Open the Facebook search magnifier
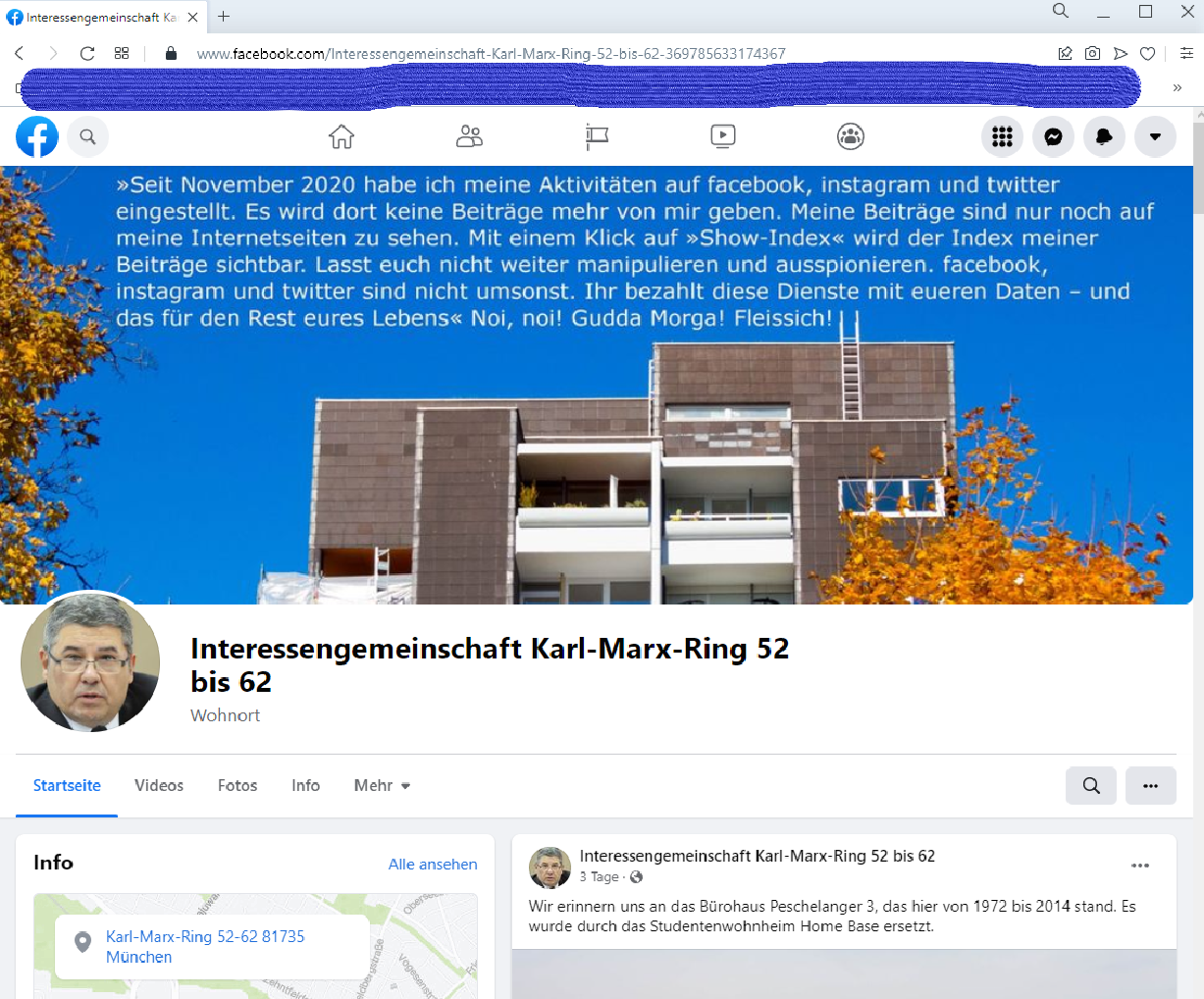The width and height of the screenshot is (1204, 999). [87, 136]
